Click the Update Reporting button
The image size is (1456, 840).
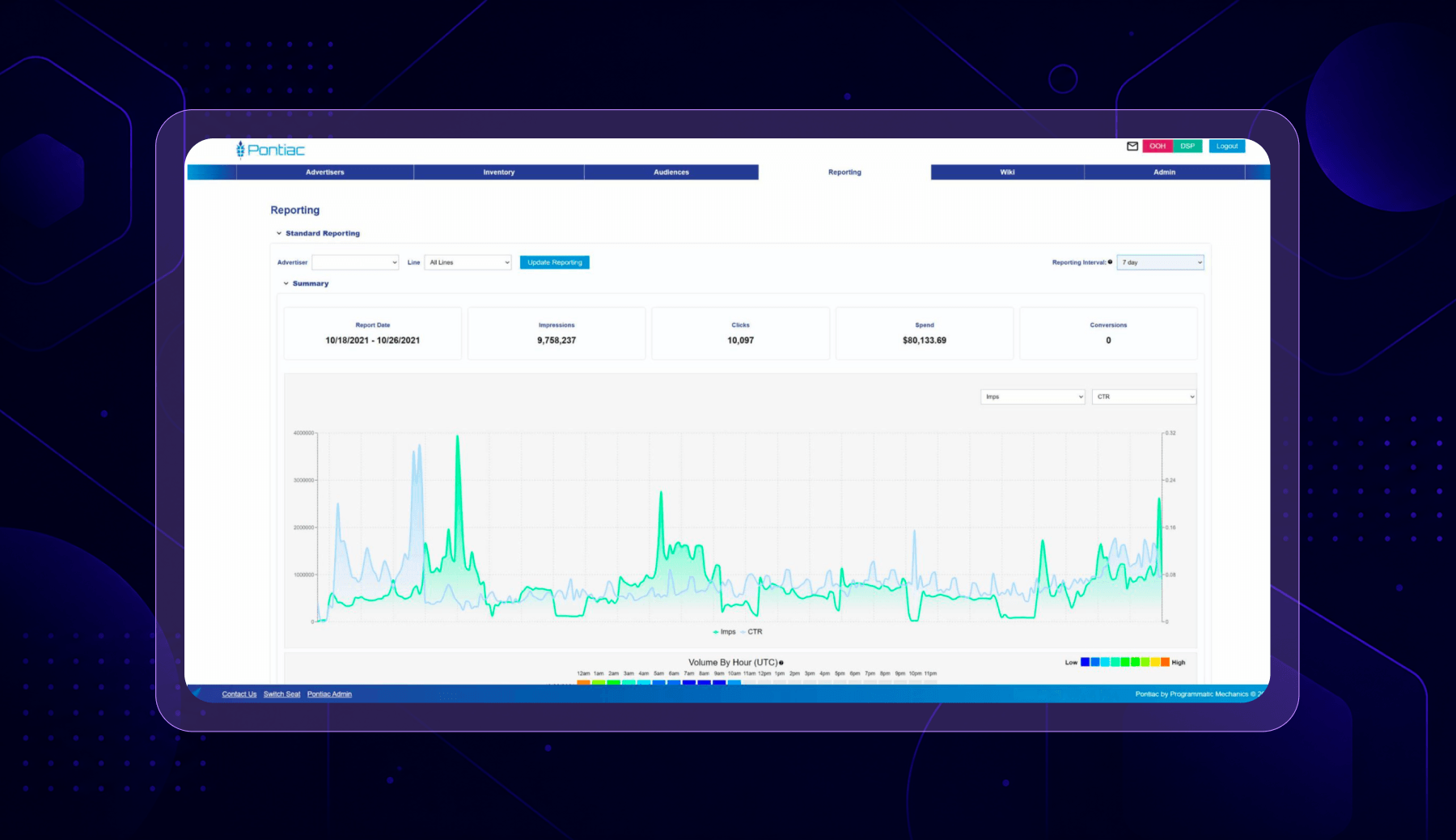pyautogui.click(x=555, y=262)
